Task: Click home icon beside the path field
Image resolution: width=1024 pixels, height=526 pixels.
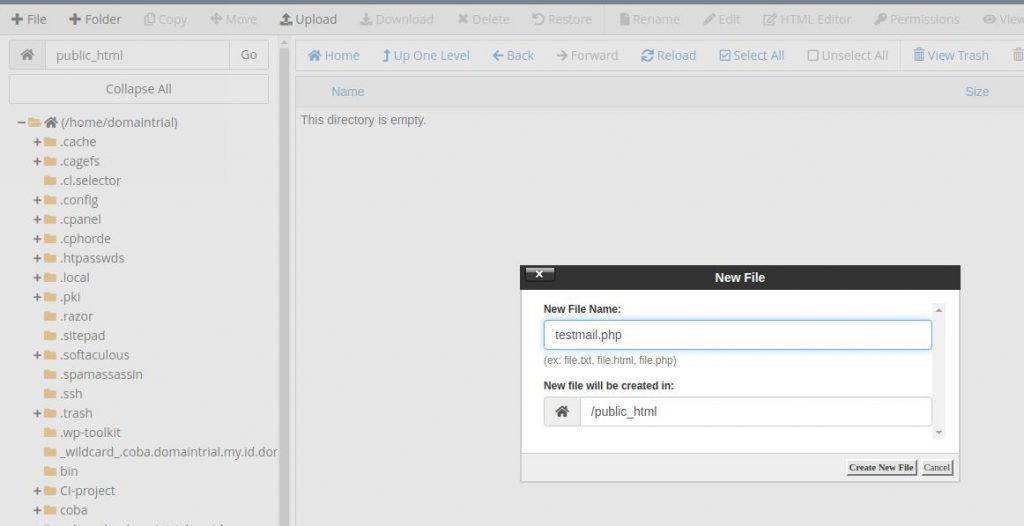Action: (27, 55)
